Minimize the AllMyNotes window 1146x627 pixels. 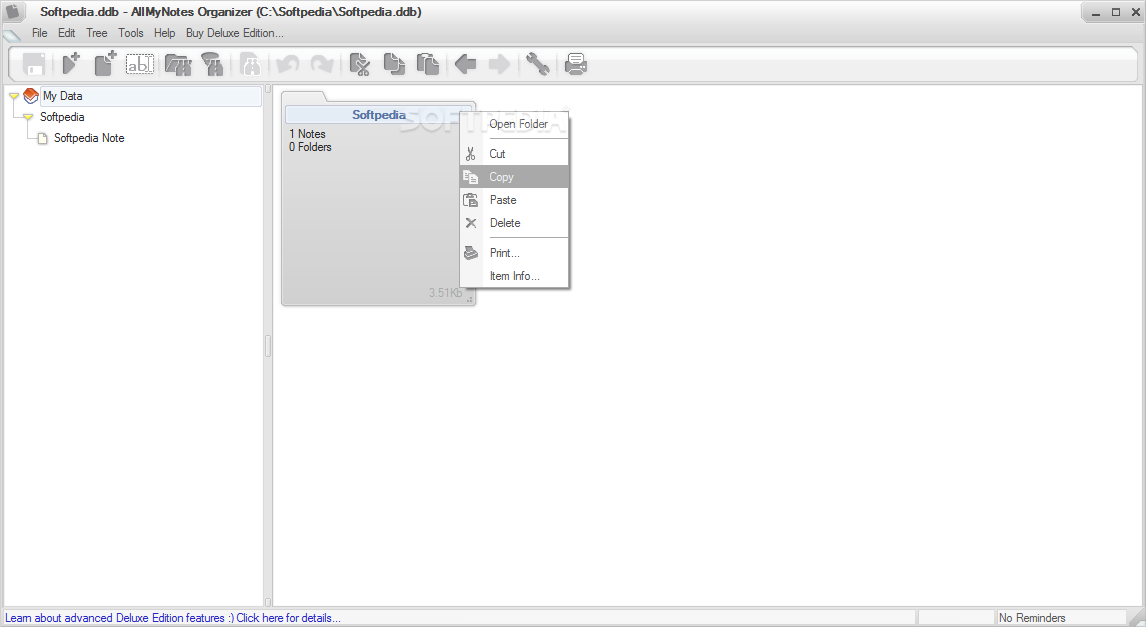[x=1096, y=12]
